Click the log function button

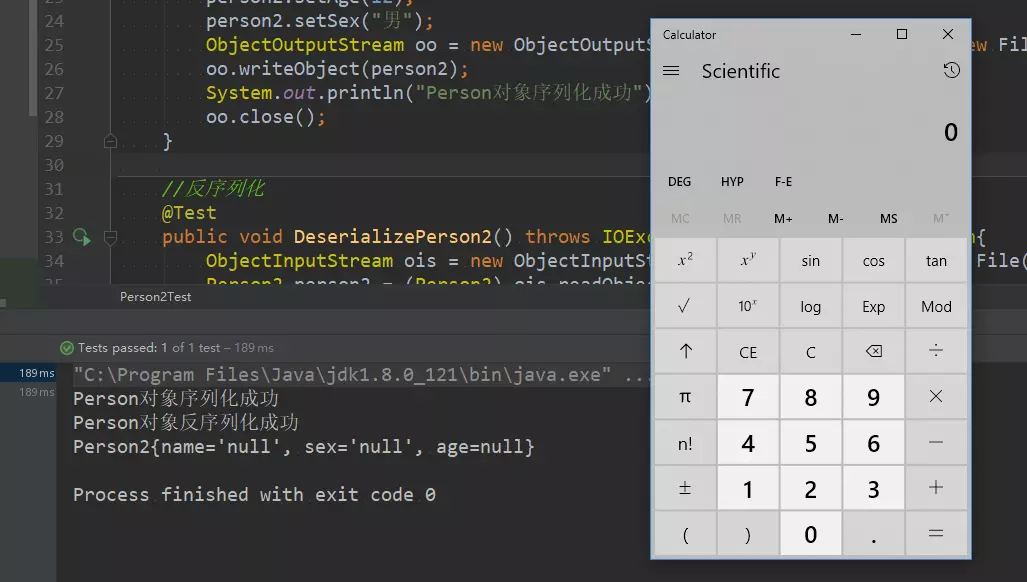click(x=810, y=306)
